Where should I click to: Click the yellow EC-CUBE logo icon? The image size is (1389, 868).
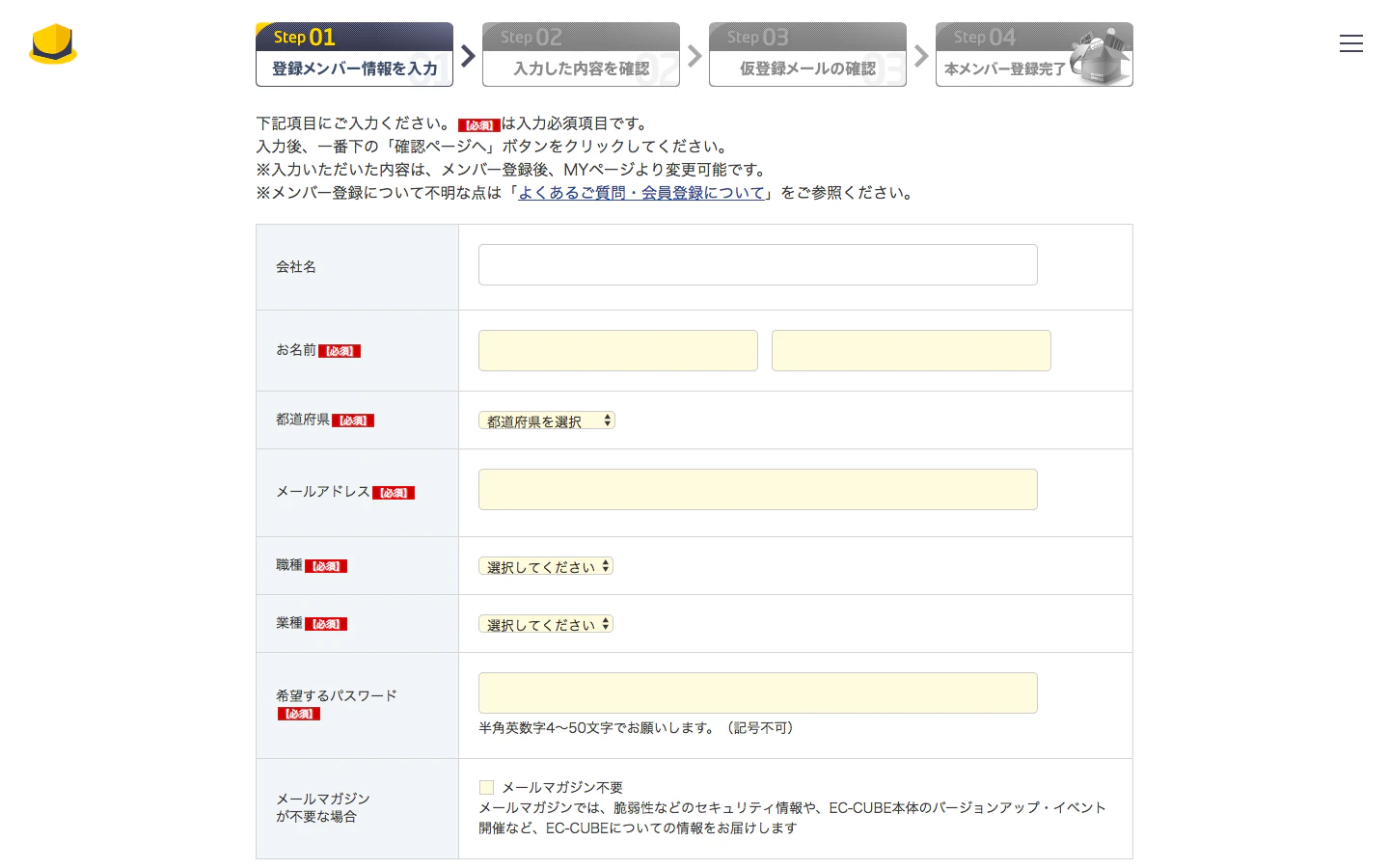(x=53, y=44)
